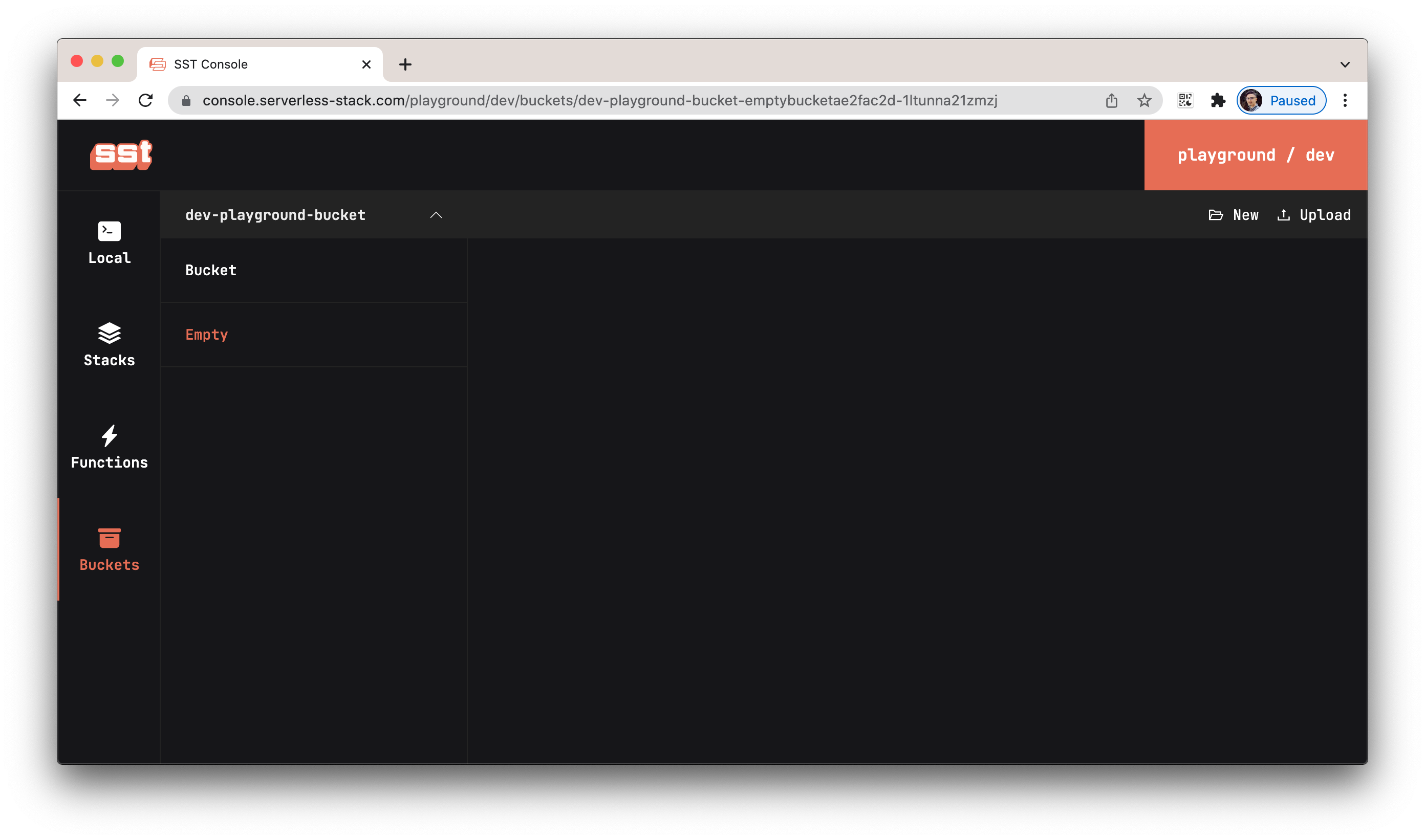Share this page via the share icon
The image size is (1425, 840).
(1111, 100)
